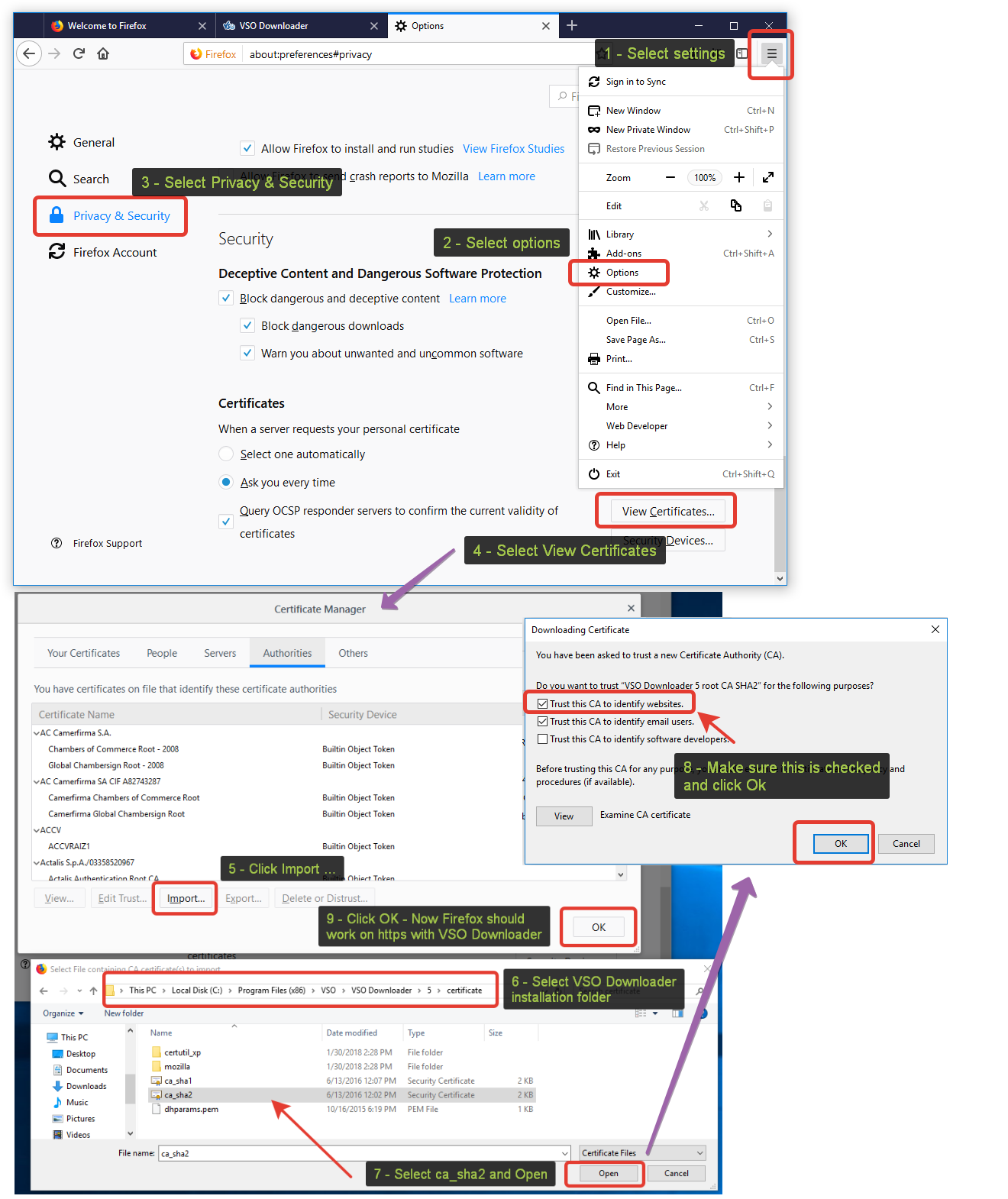The image size is (1008, 1199).
Task: Click the Firefox Support question mark icon
Action: (x=57, y=543)
